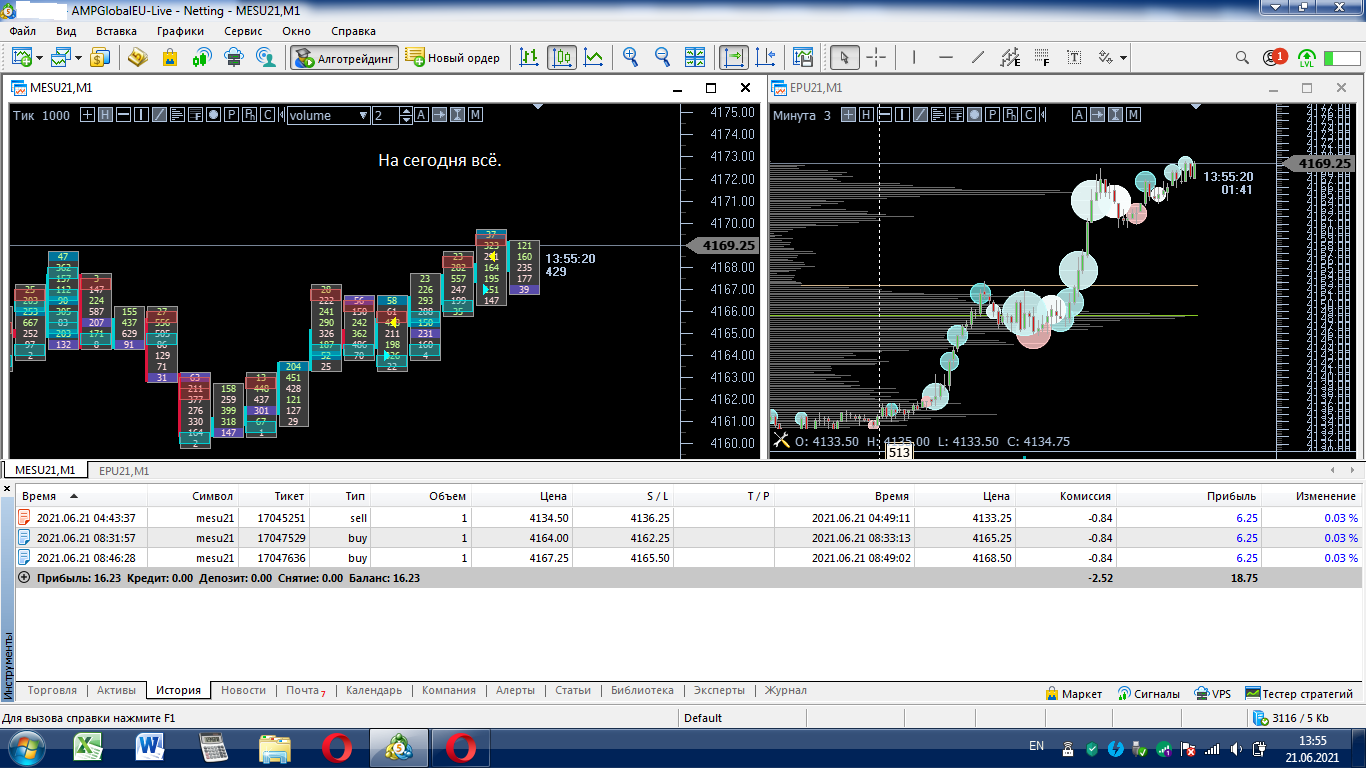Select the Fibonacci retracement tool
The height and width of the screenshot is (768, 1366).
click(x=1042, y=58)
